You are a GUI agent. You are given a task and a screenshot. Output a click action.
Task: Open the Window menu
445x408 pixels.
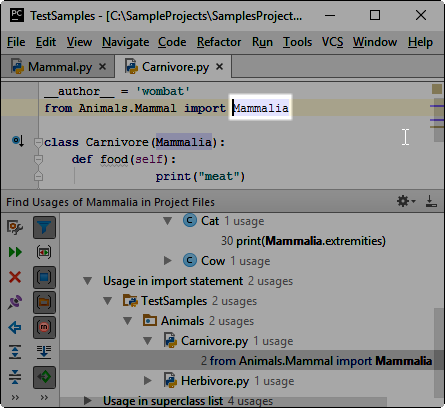tap(375, 42)
